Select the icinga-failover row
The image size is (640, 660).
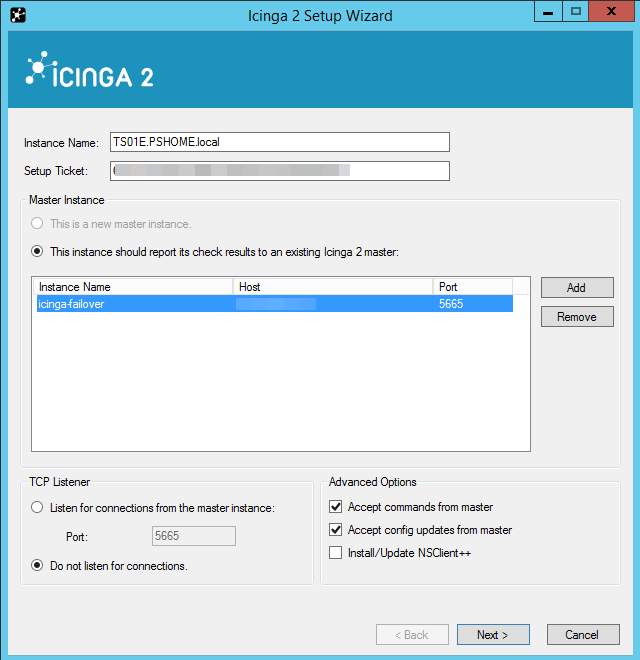tap(134, 304)
